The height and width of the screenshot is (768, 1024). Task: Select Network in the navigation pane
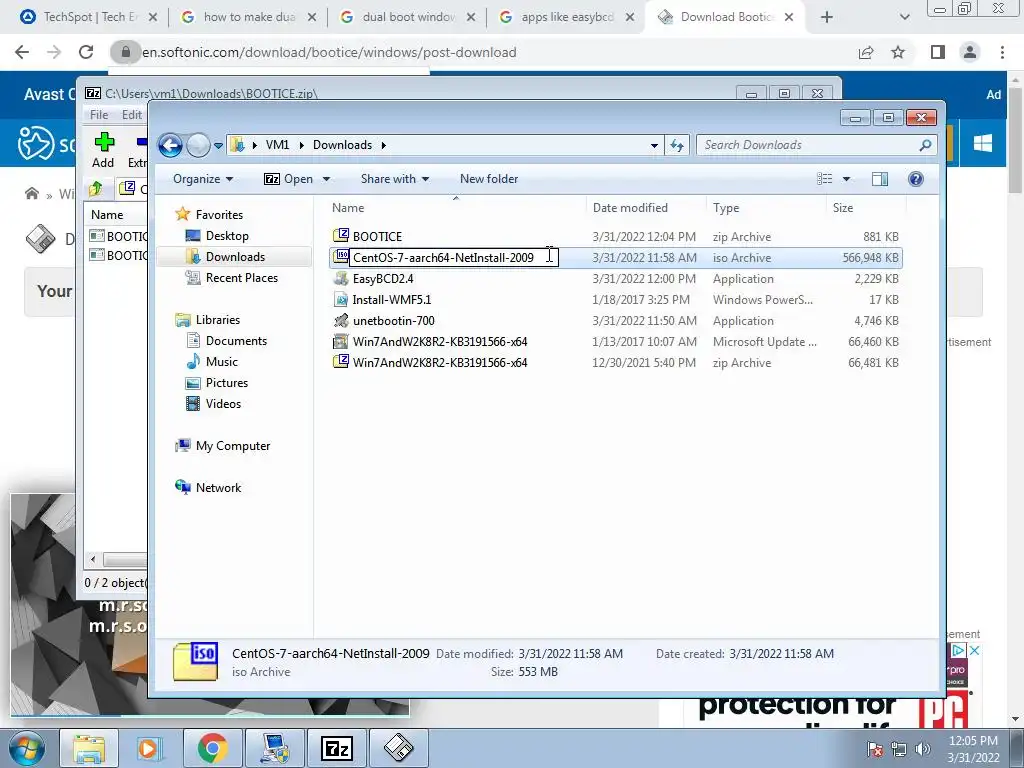pos(218,487)
